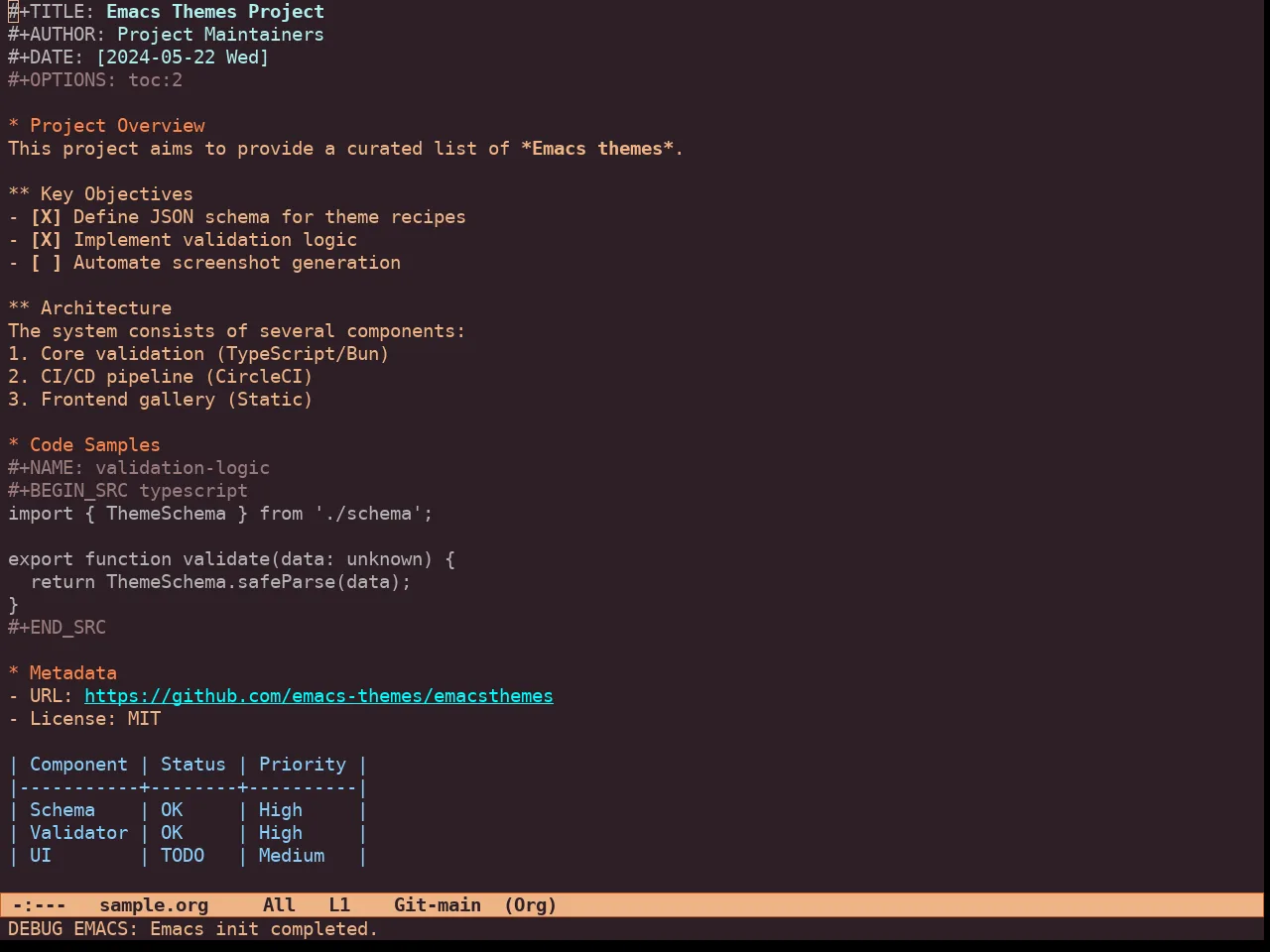
Task: Click the 'Priority' table header cell
Action: (x=303, y=765)
